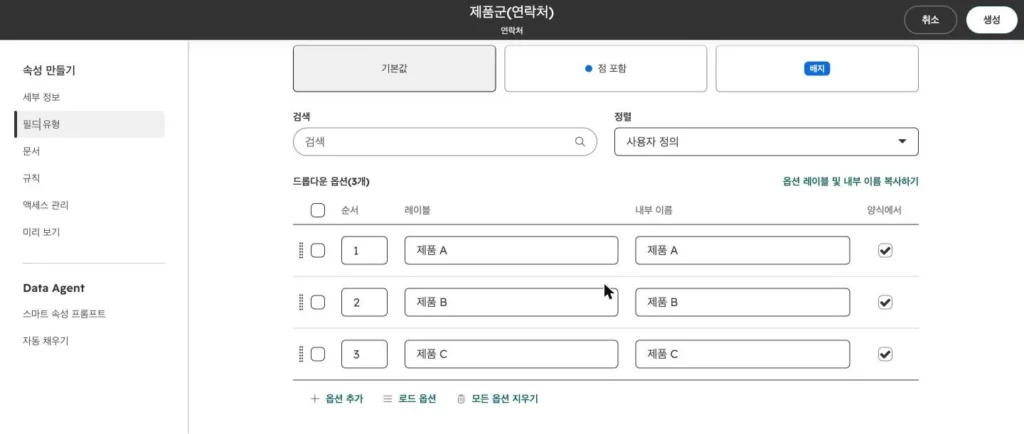Select the 기본값 style card
This screenshot has width=1024, height=434.
tap(394, 69)
